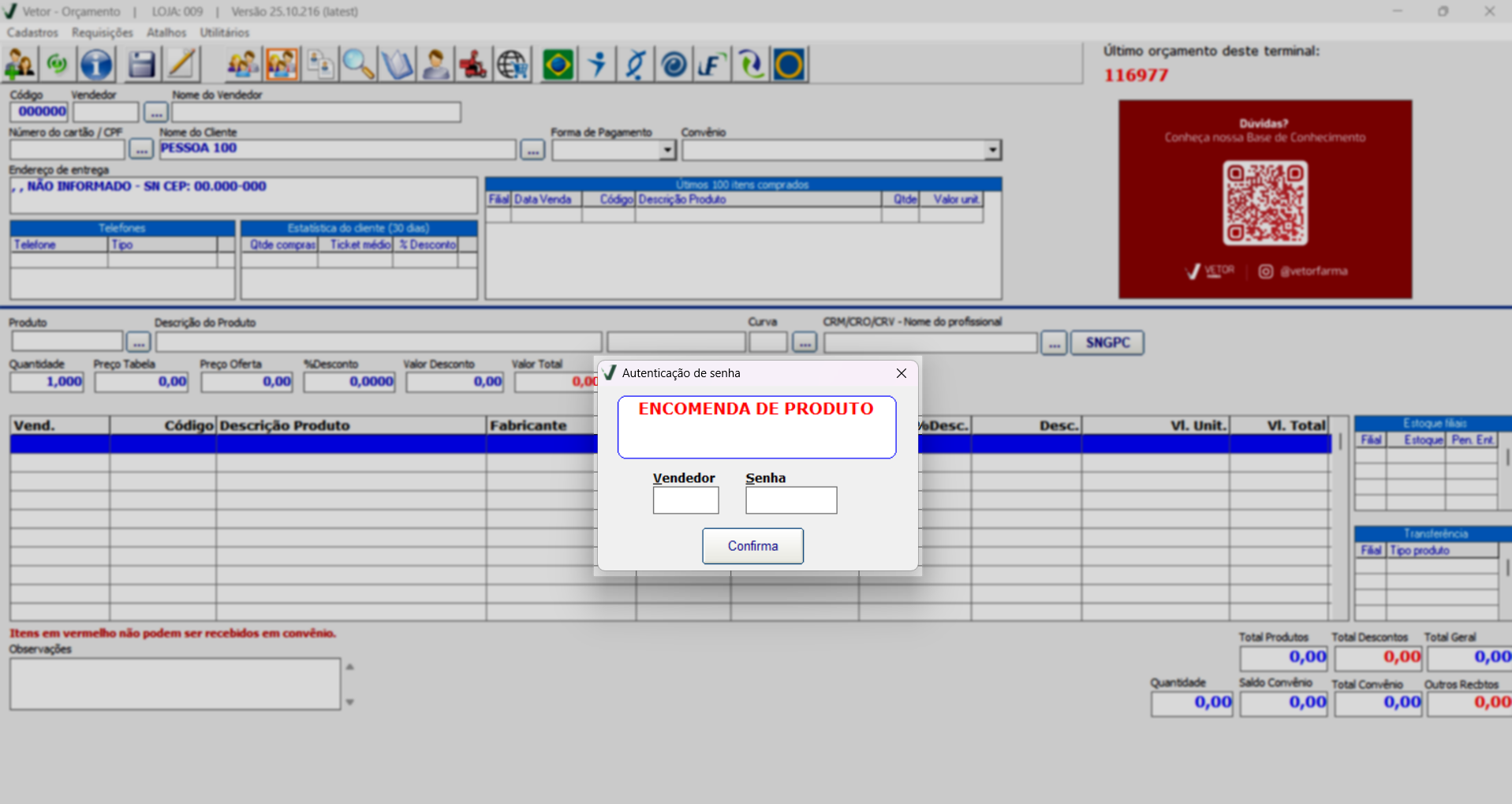Click the Valor Desconto field

(454, 382)
